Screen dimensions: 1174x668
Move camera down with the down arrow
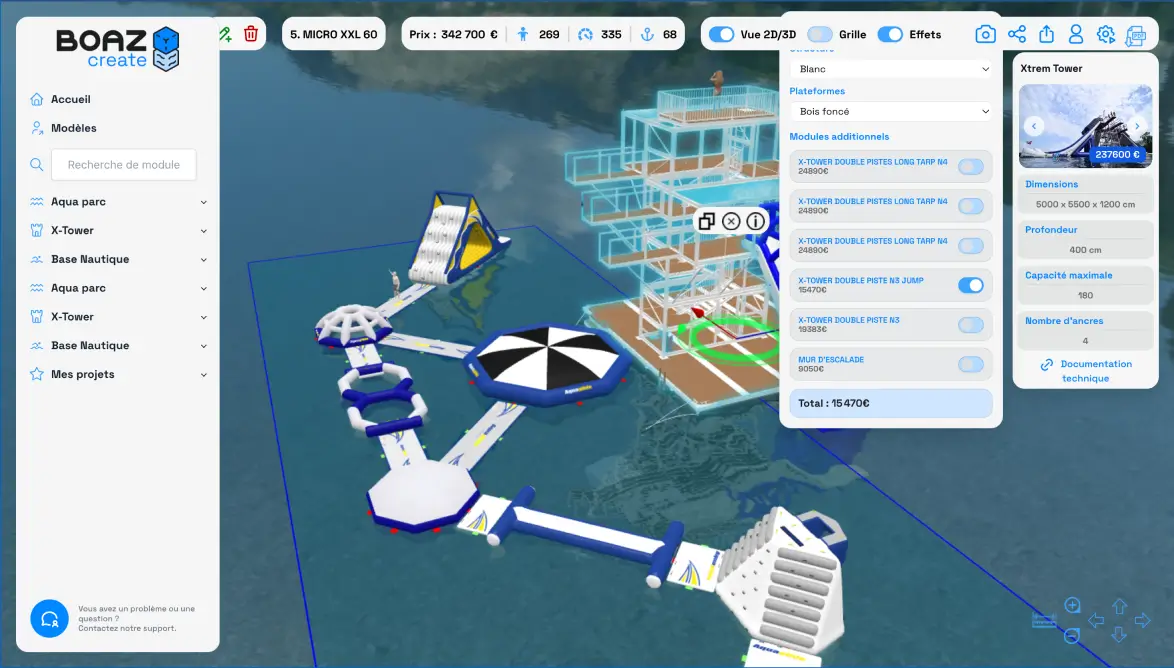1119,635
